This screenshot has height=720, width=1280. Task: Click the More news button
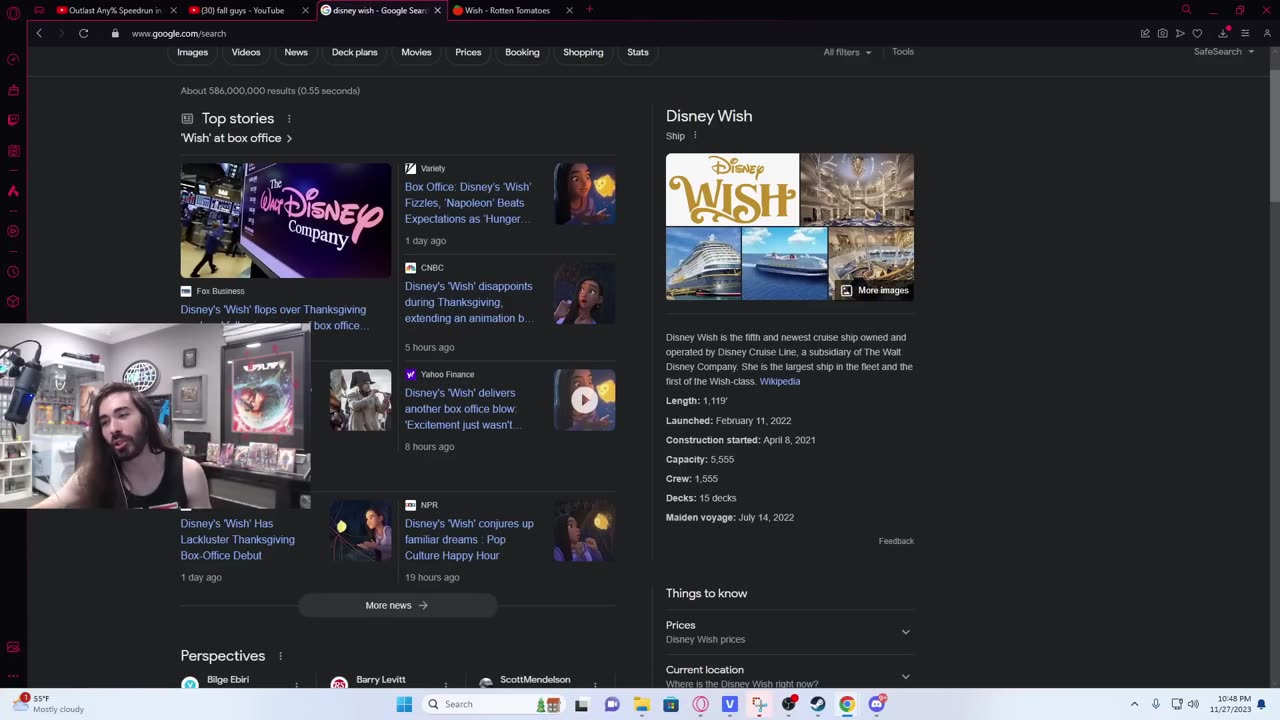click(397, 605)
